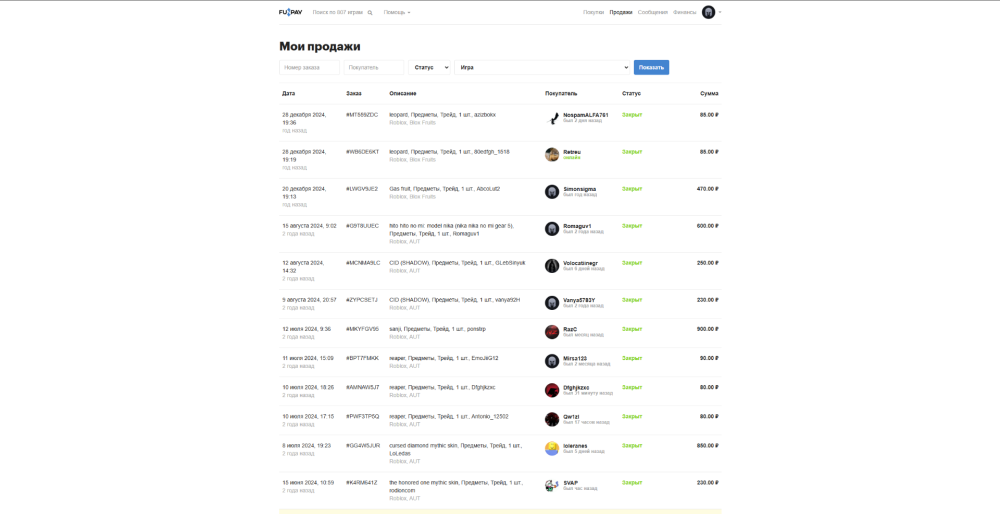Open RazC buyer avatar

(x=552, y=332)
